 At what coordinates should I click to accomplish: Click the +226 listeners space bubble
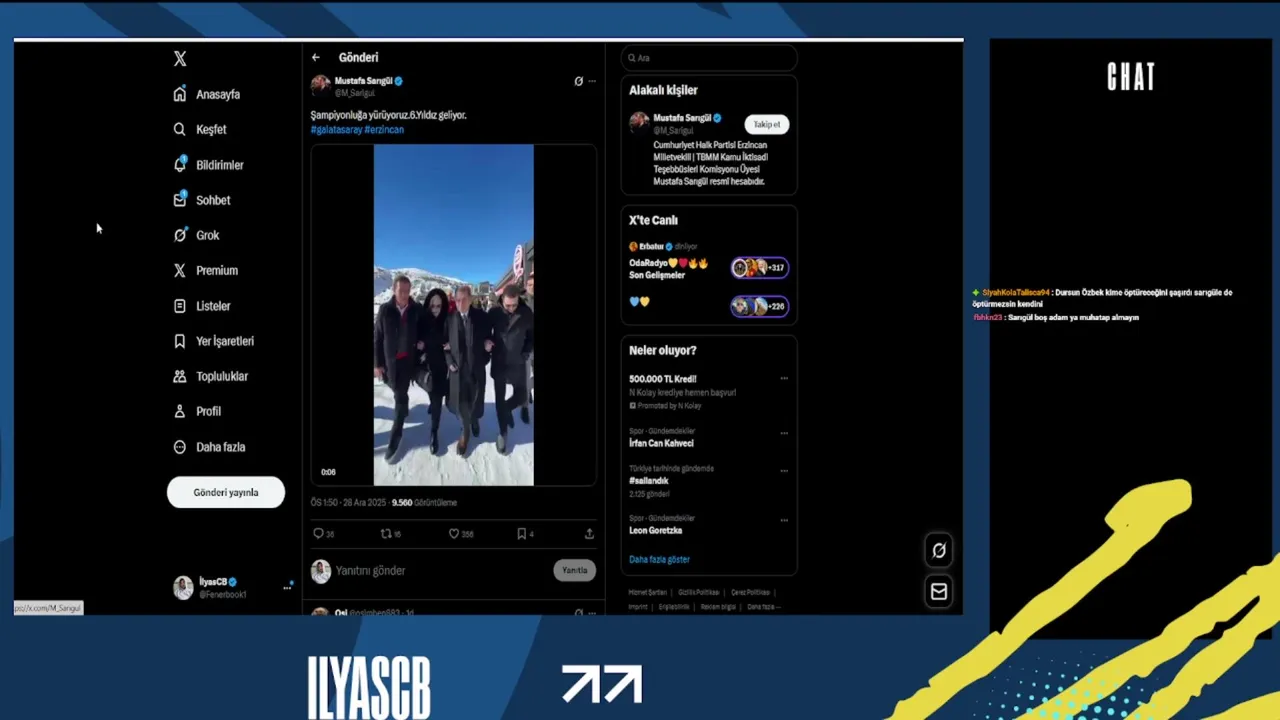click(x=760, y=306)
